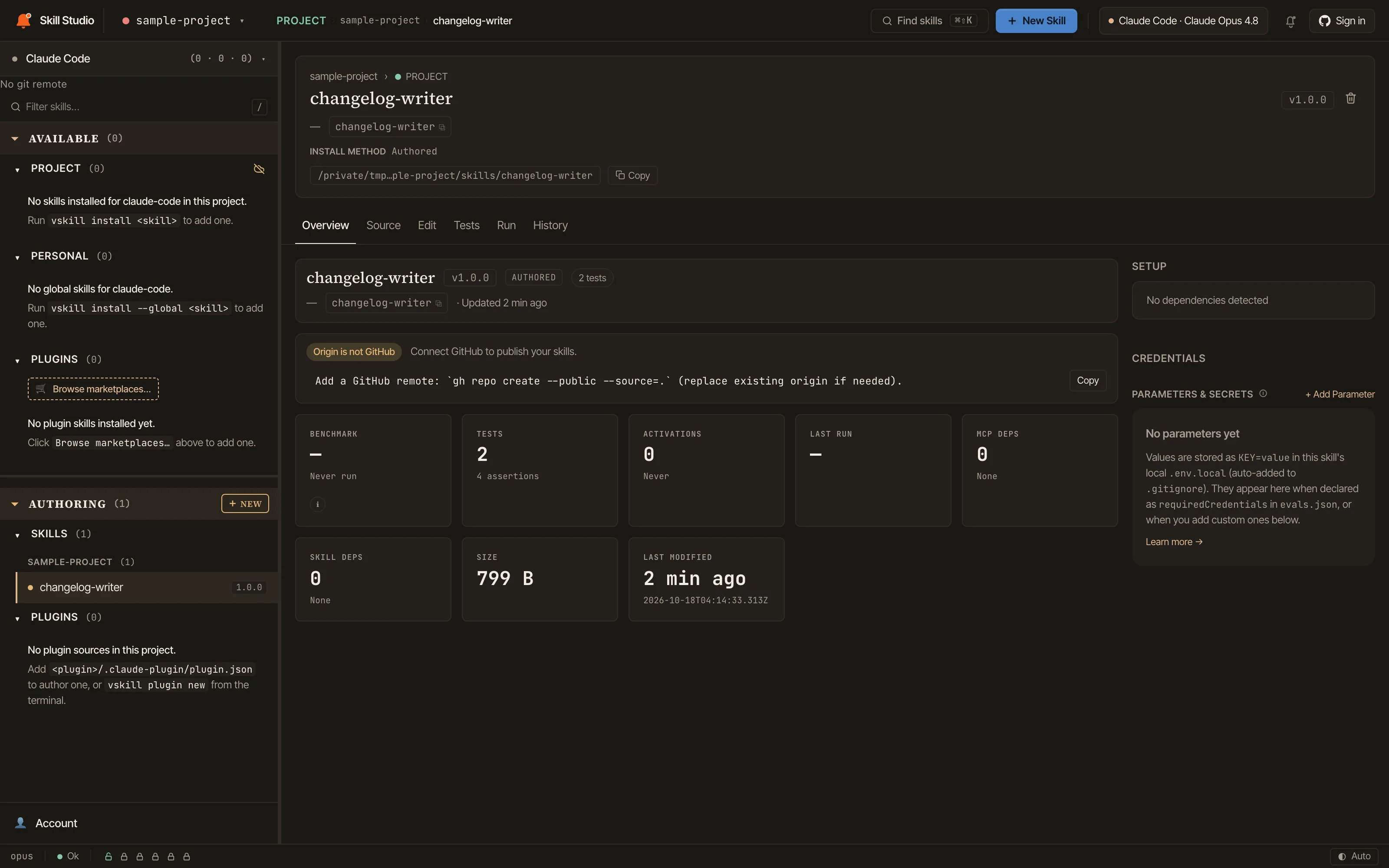Screen dimensions: 1389x868
Task: Collapse the SKILLS group
Action: pyautogui.click(x=17, y=535)
